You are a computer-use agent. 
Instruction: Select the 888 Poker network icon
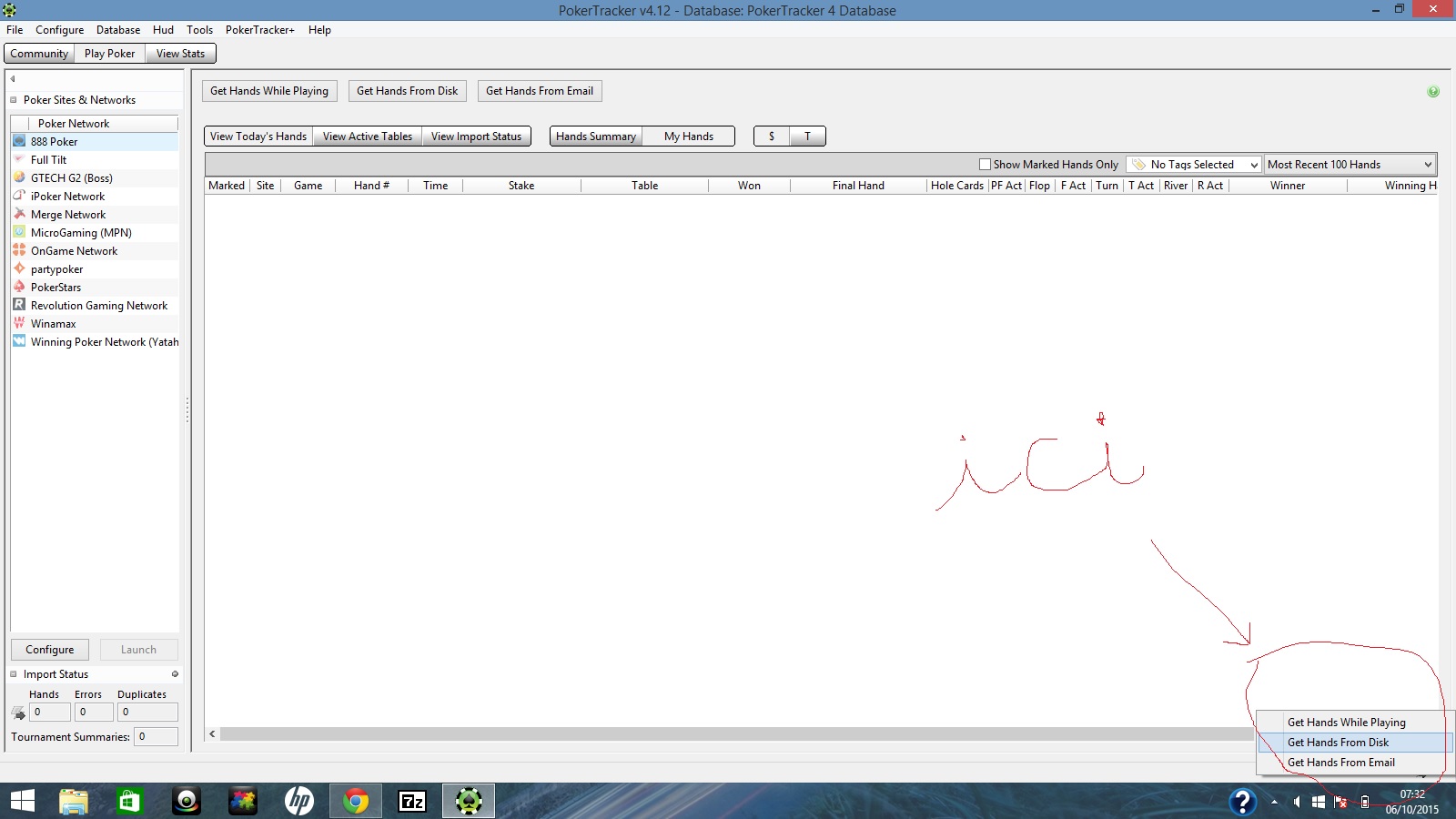pyautogui.click(x=19, y=141)
